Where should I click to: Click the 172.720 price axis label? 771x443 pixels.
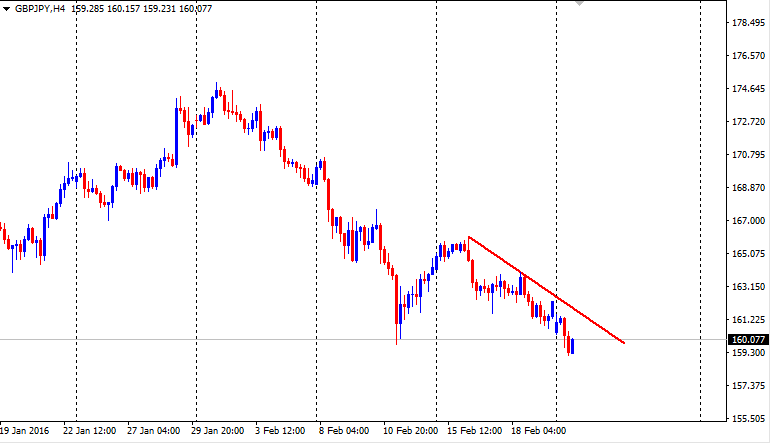tap(748, 121)
